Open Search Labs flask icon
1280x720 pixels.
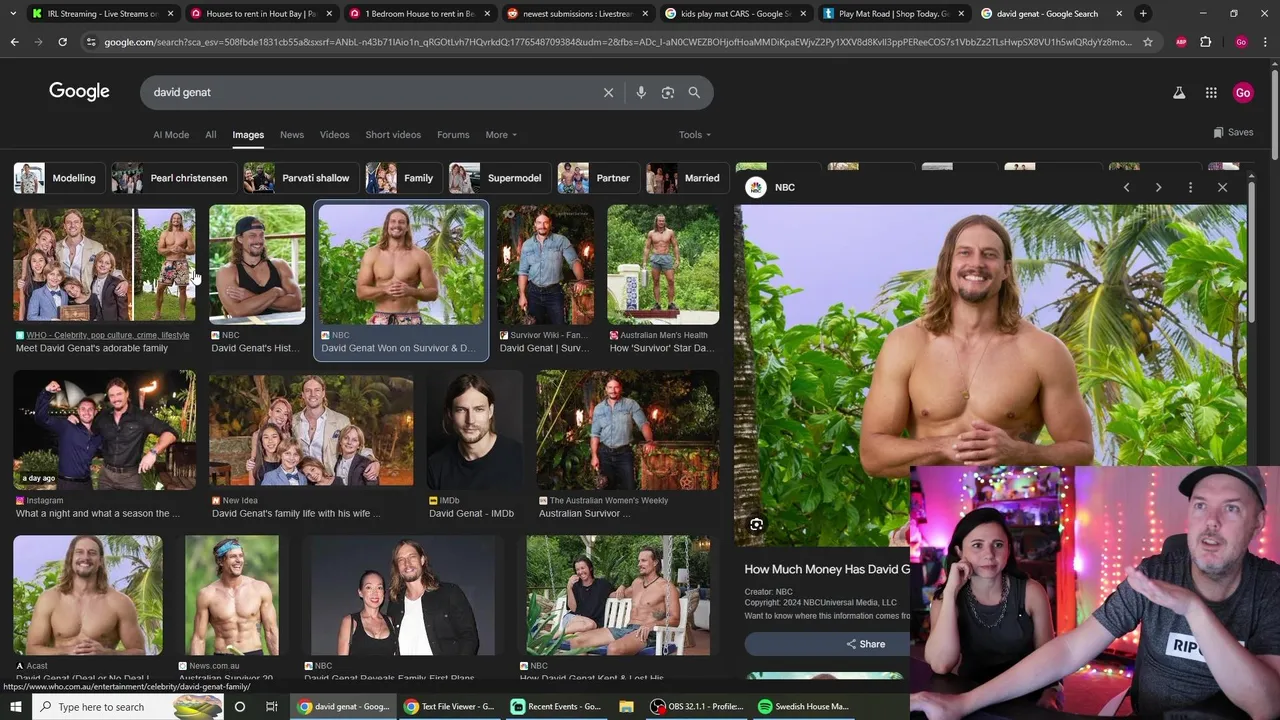click(1179, 92)
